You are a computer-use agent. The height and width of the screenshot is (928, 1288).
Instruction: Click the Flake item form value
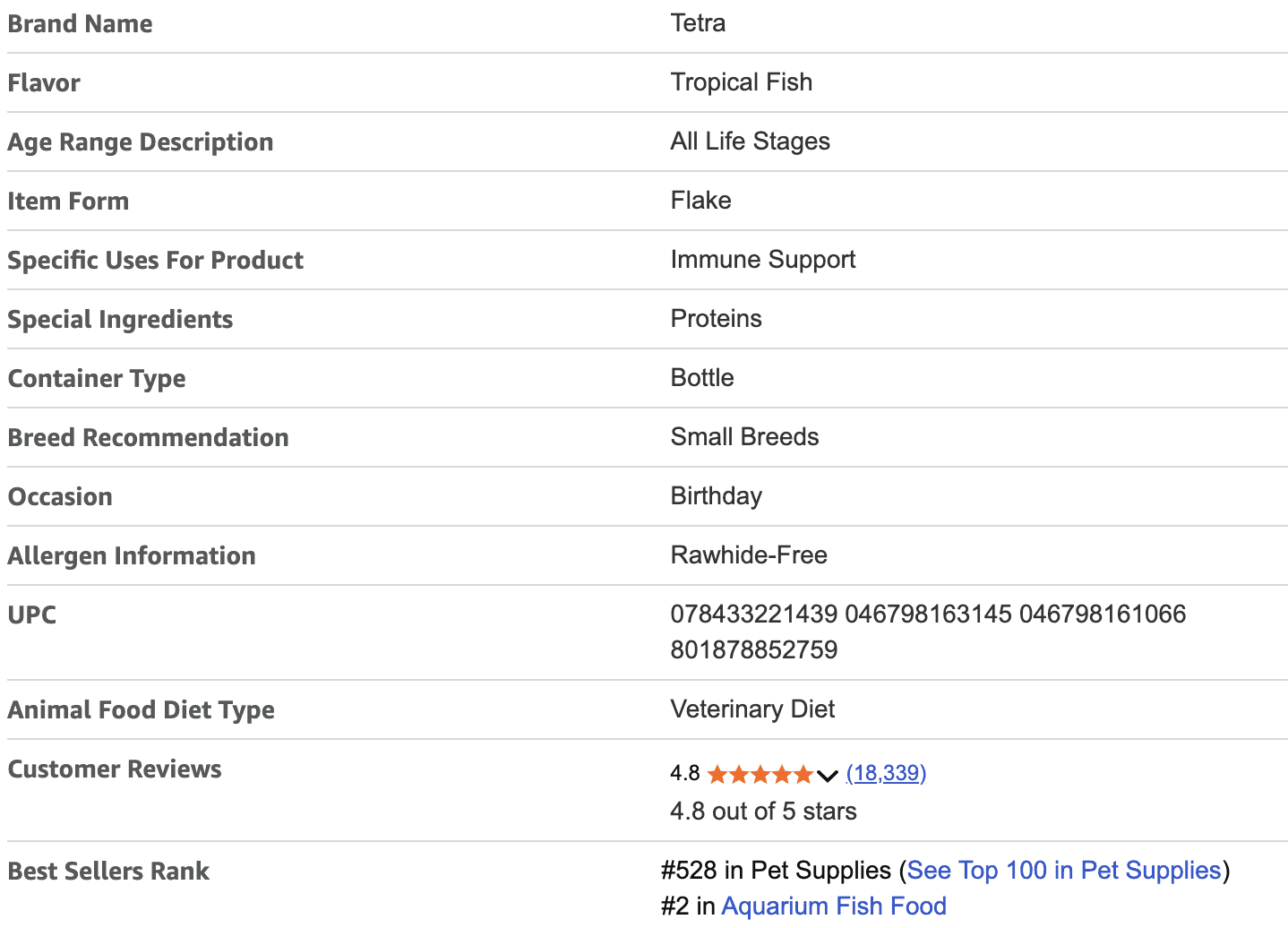click(700, 201)
